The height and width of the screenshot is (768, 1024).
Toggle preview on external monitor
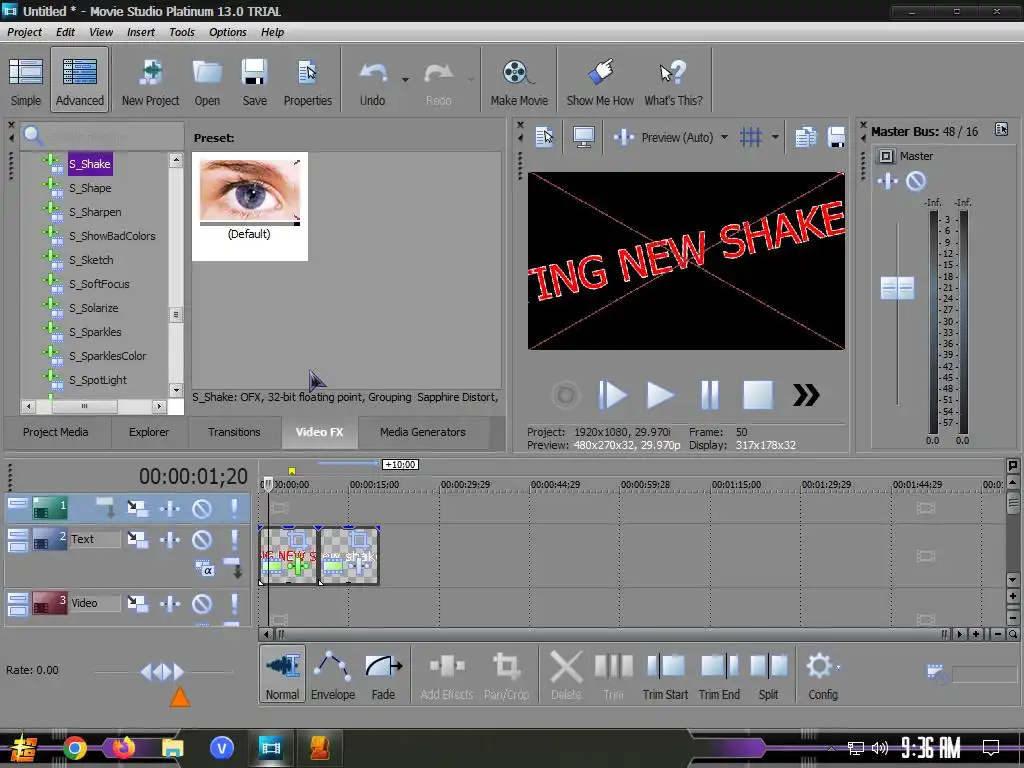[583, 137]
